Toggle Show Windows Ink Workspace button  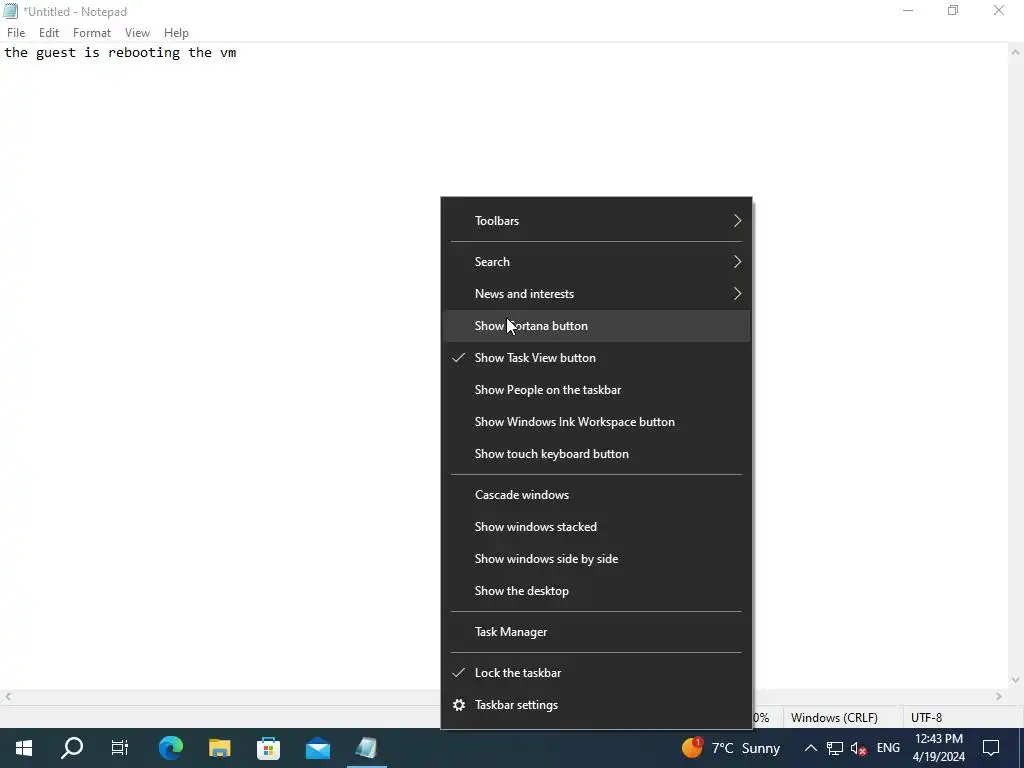(596, 422)
